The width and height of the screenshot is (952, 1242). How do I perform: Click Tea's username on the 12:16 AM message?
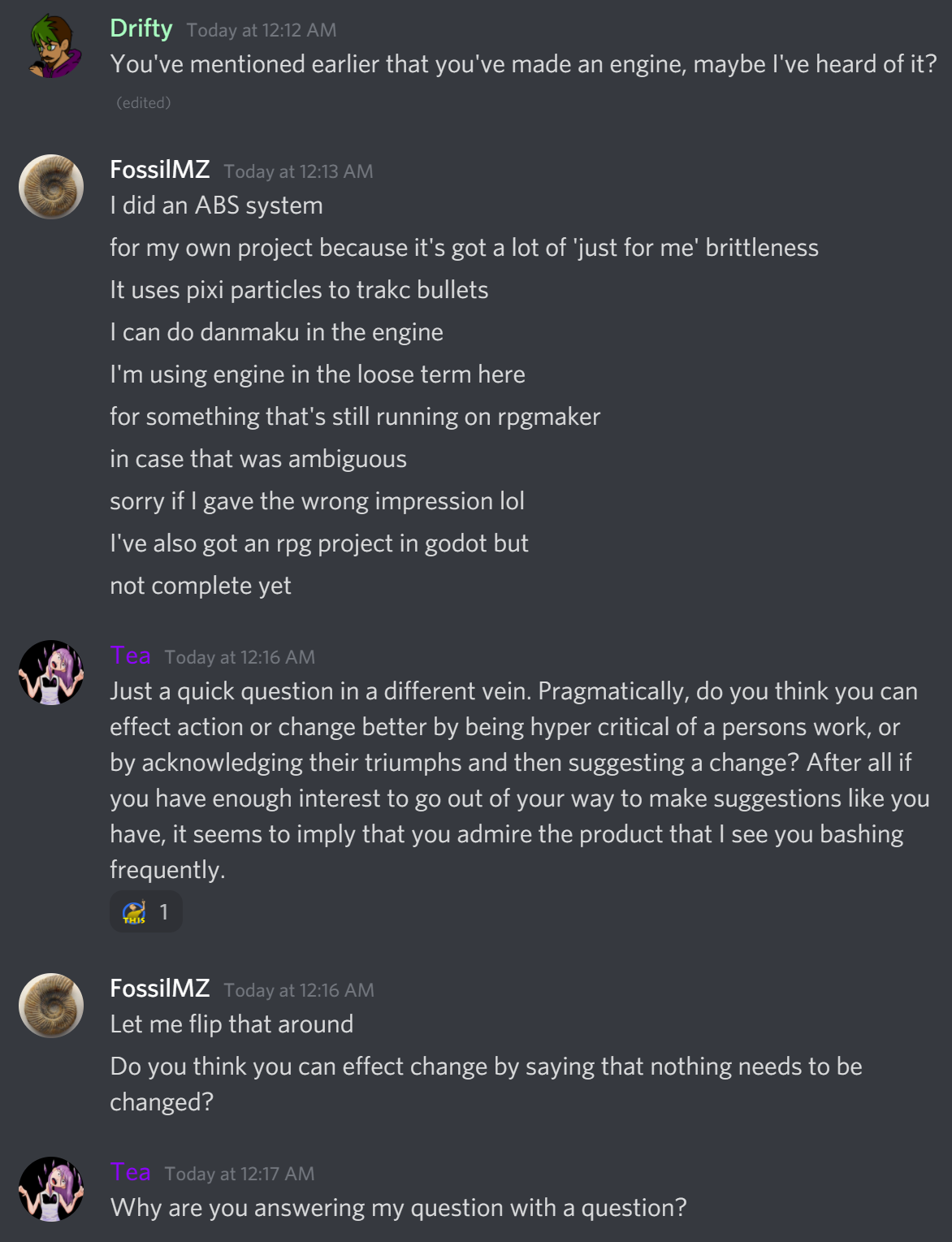pos(131,656)
